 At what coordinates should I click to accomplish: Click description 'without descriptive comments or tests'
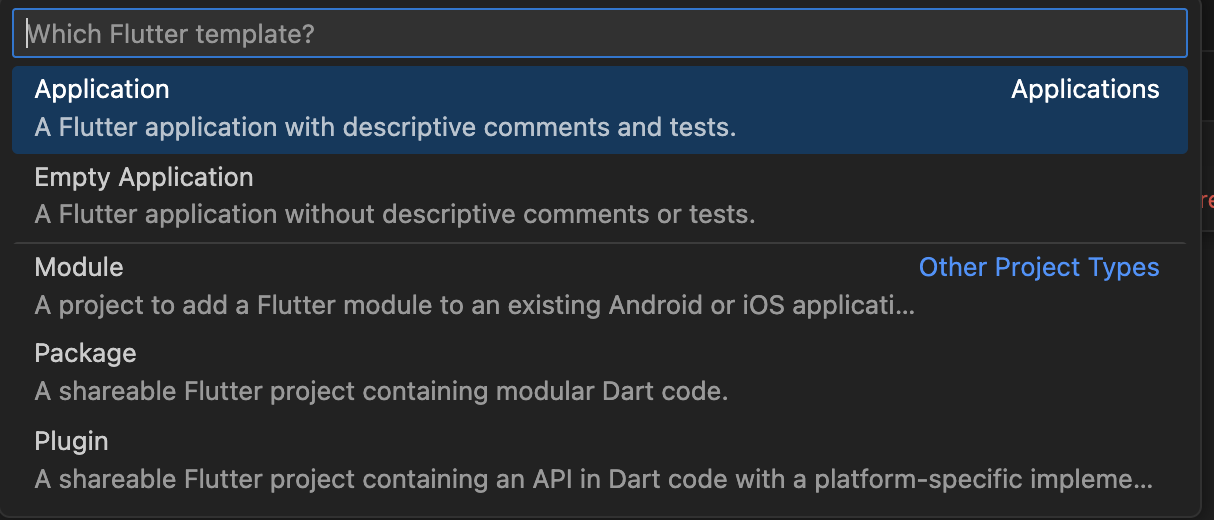click(x=395, y=215)
